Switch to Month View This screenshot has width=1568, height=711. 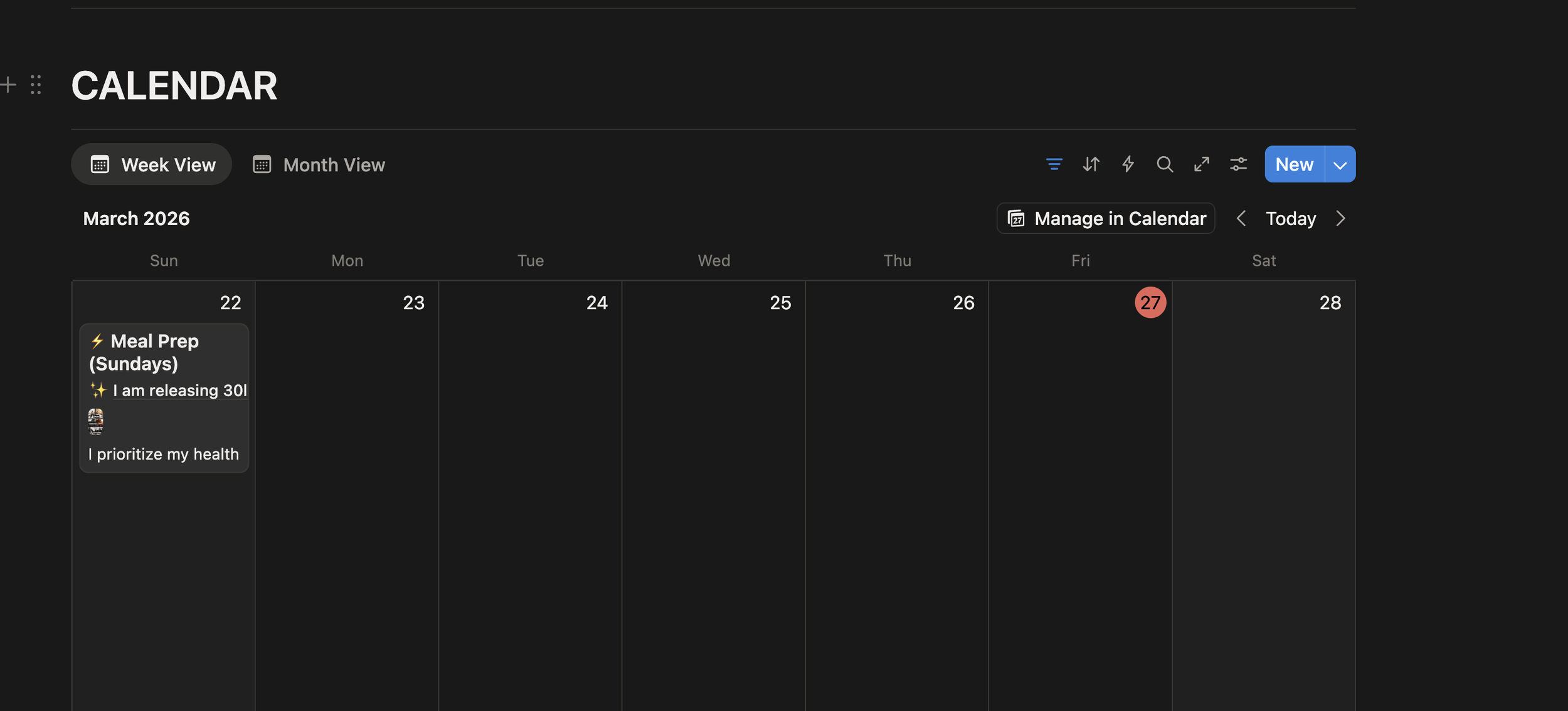coord(319,164)
